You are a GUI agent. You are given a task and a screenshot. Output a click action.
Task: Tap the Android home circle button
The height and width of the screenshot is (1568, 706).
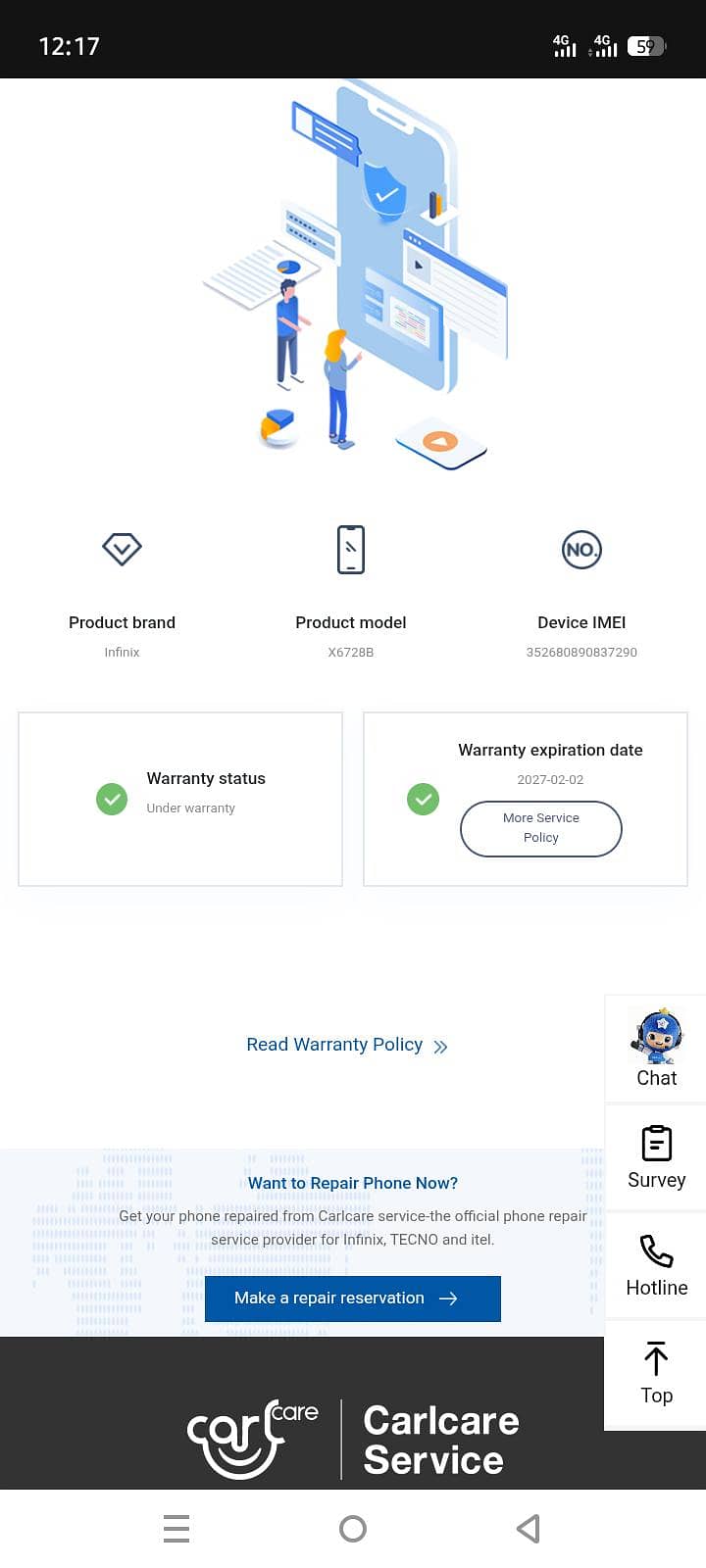(353, 1529)
